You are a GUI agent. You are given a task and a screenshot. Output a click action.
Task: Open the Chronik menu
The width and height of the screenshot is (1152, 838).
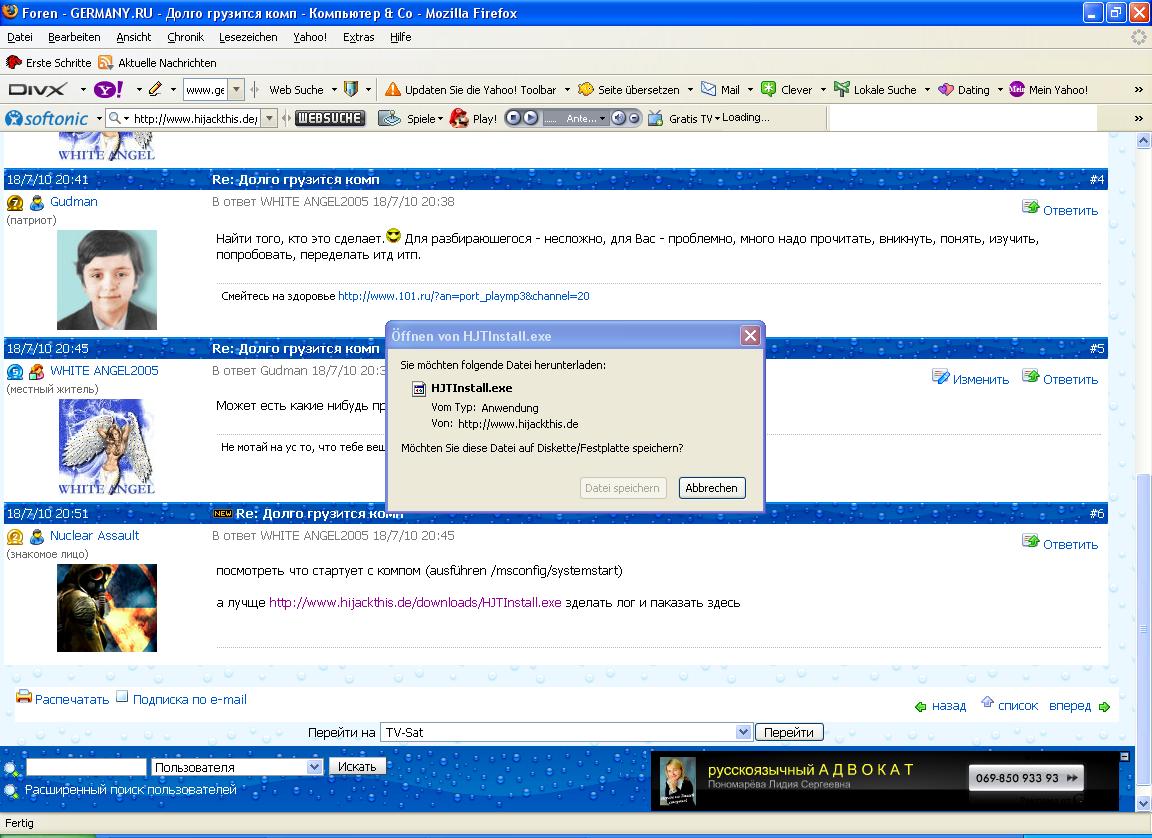pyautogui.click(x=185, y=37)
